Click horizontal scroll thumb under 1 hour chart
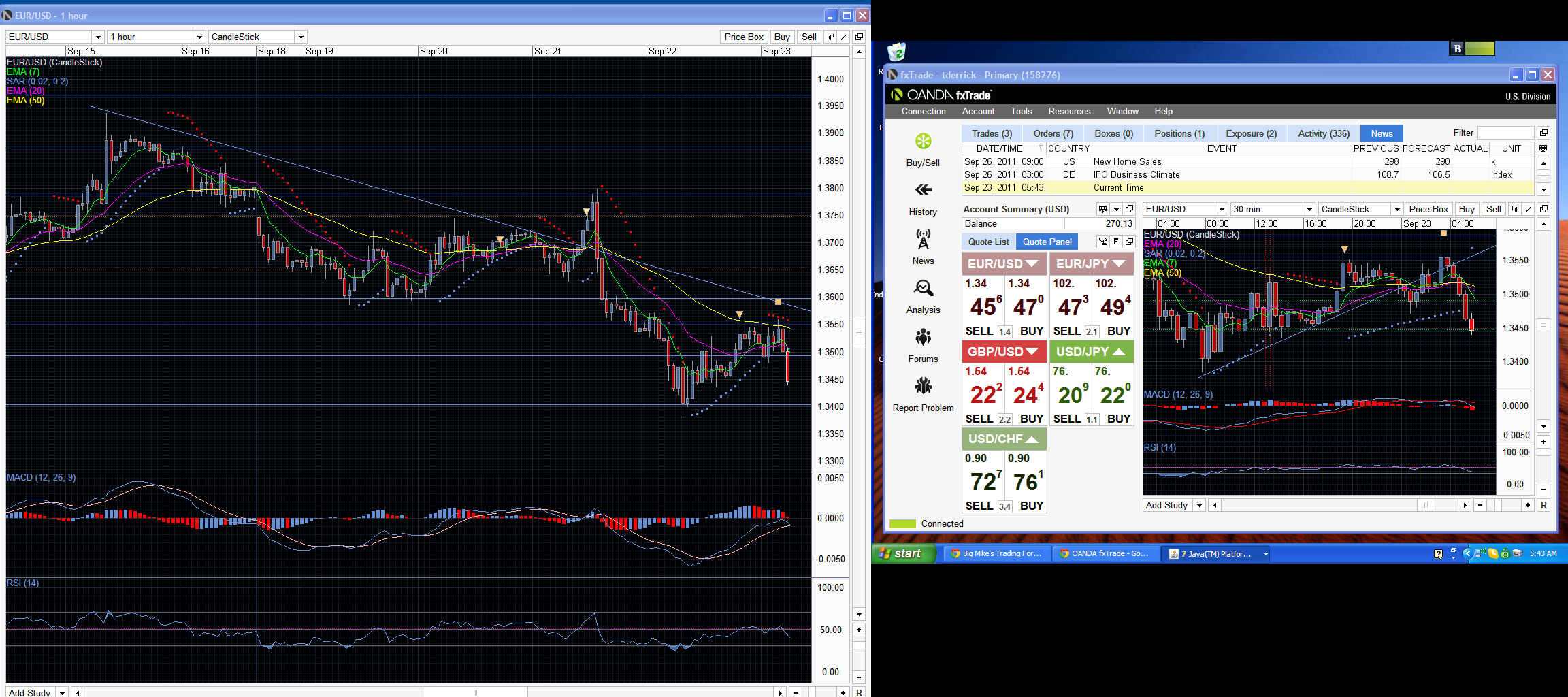1568x697 pixels. click(x=475, y=692)
